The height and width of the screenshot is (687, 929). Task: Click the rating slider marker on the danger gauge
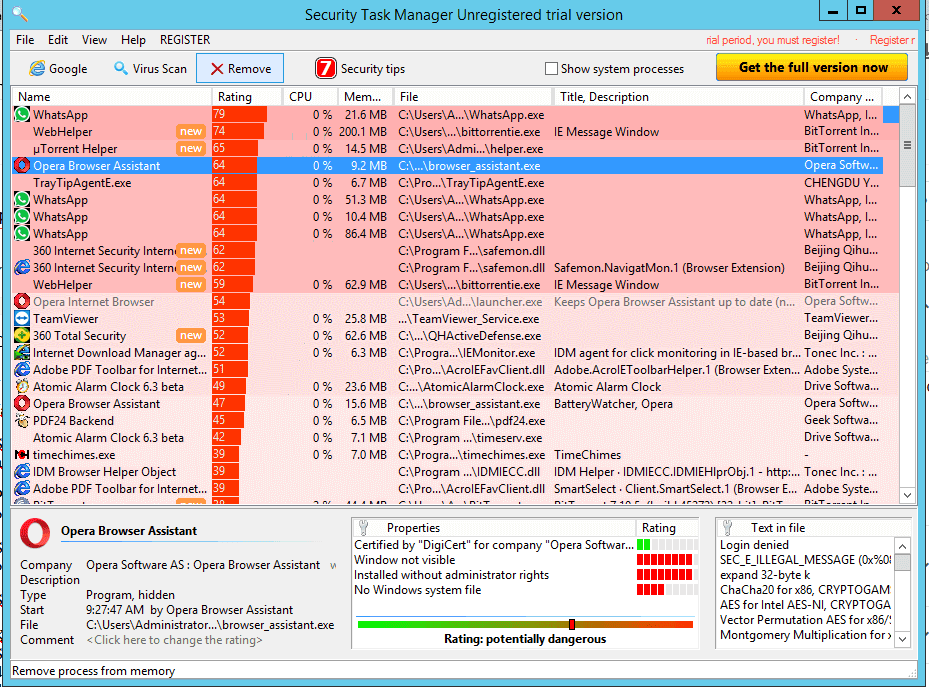(572, 624)
